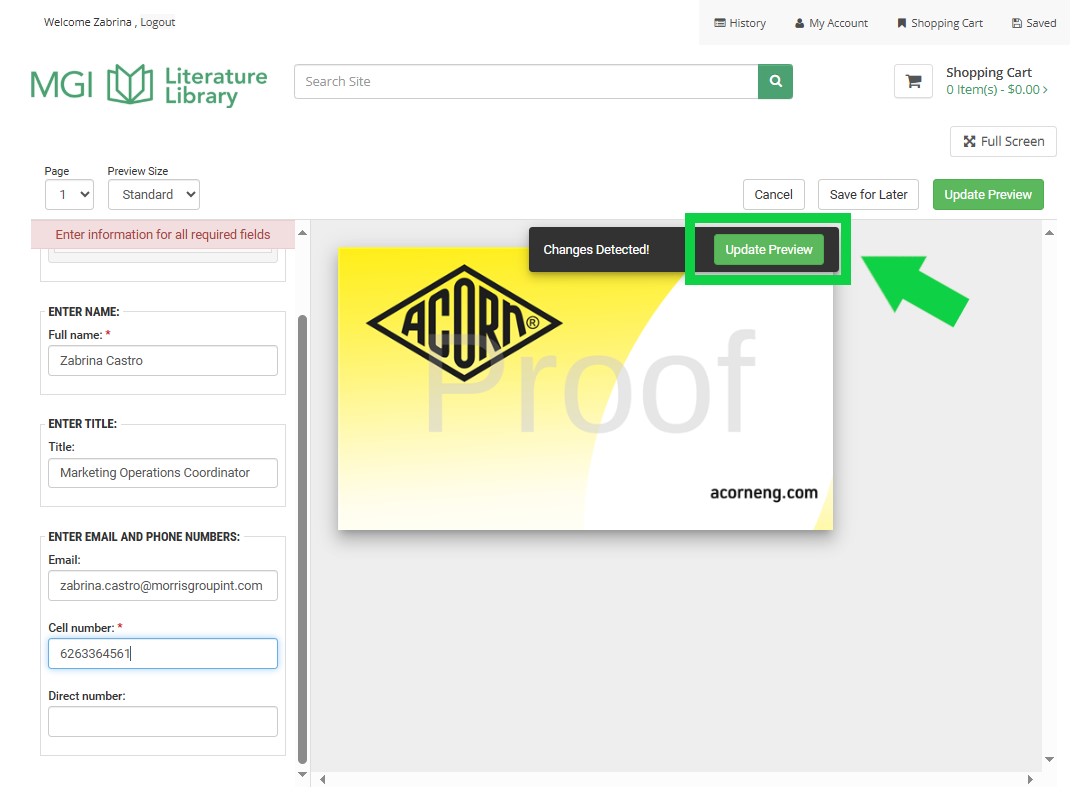Viewport: 1087px width, 805px height.
Task: Click Save for Later button
Action: [868, 195]
